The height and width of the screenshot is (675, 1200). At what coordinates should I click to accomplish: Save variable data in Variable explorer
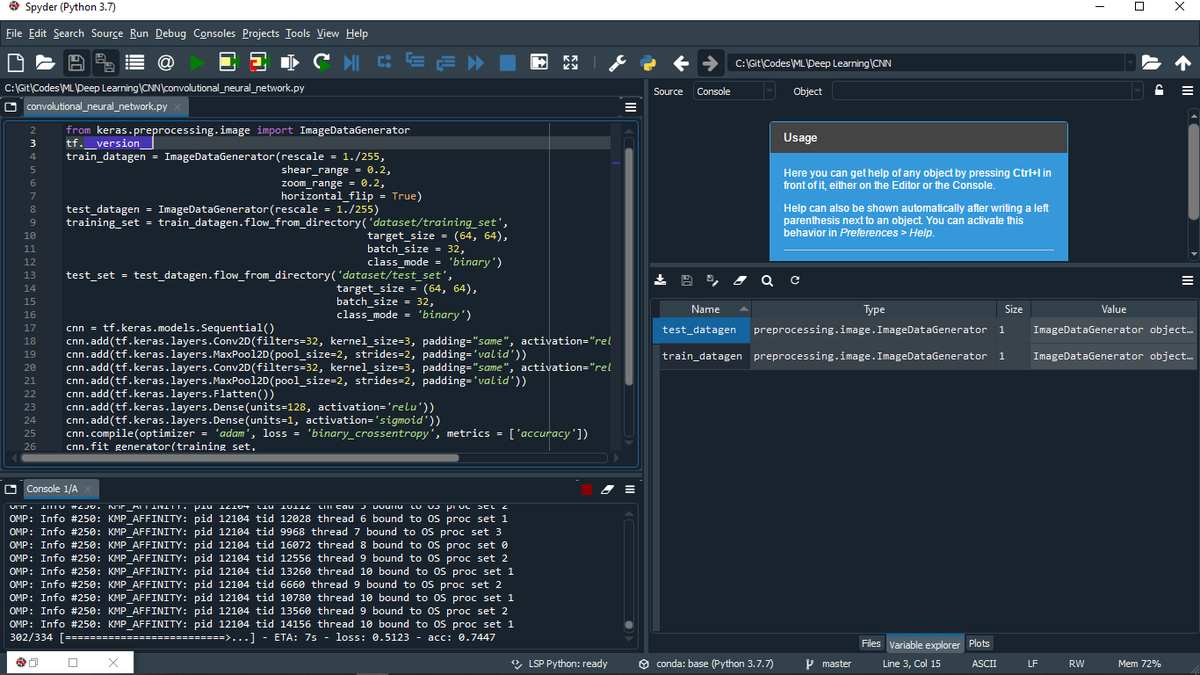[687, 280]
